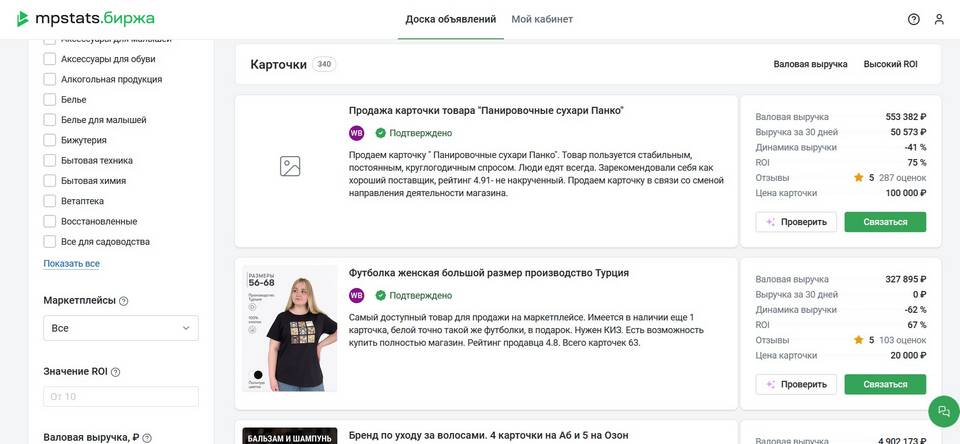
Task: Expand the Маркетплейсы dropdown showing Все
Action: click(121, 328)
